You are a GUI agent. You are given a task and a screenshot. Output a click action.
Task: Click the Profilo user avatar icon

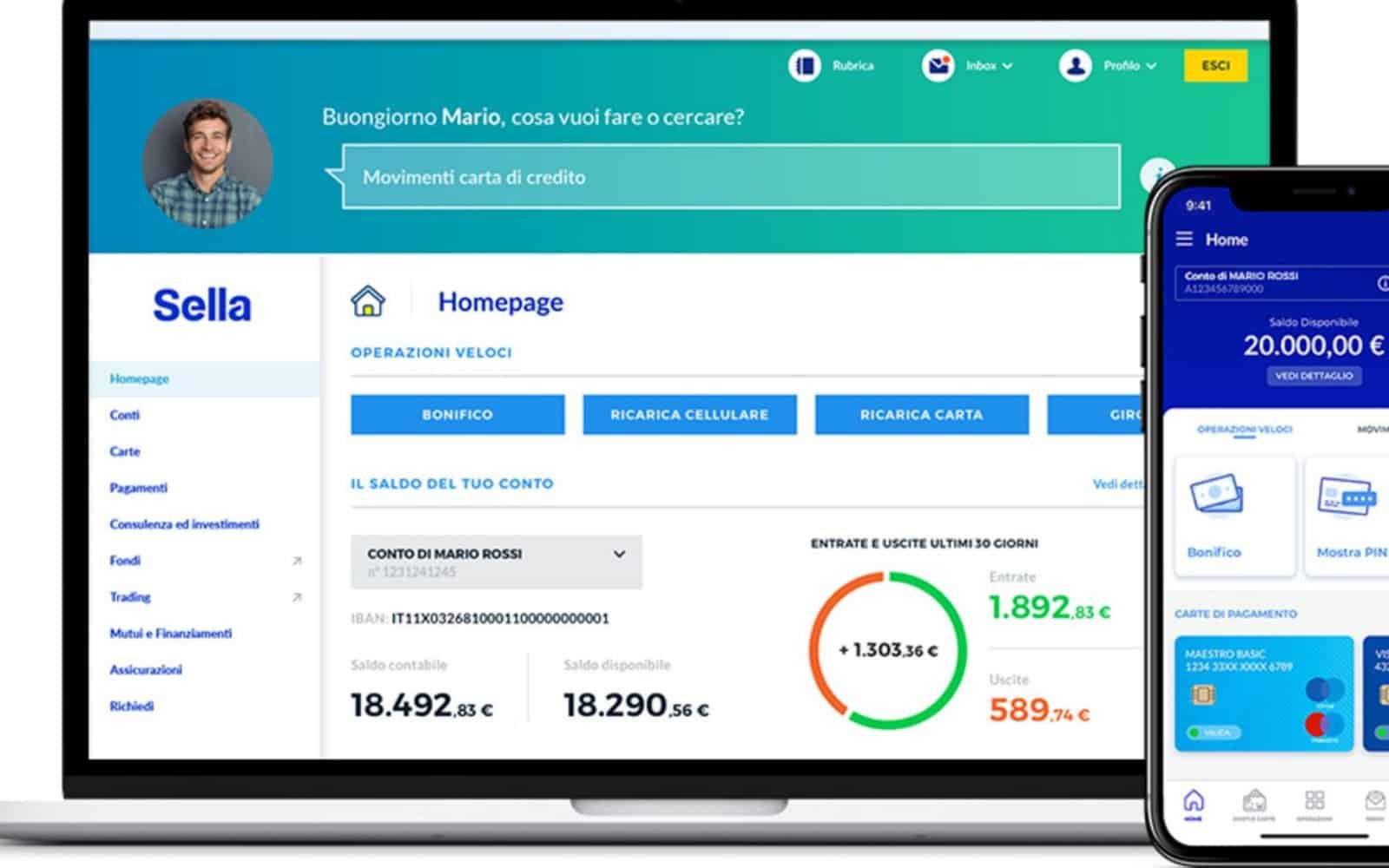(x=1075, y=66)
